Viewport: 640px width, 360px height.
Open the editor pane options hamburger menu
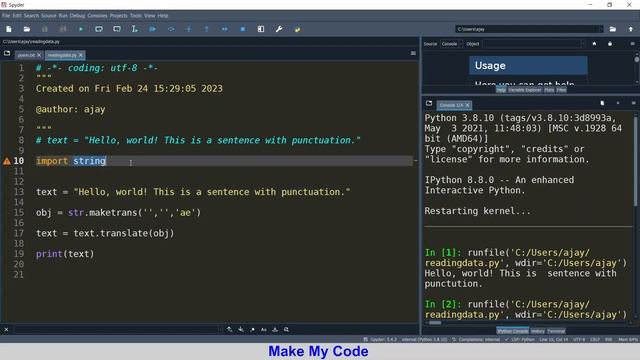tap(413, 53)
